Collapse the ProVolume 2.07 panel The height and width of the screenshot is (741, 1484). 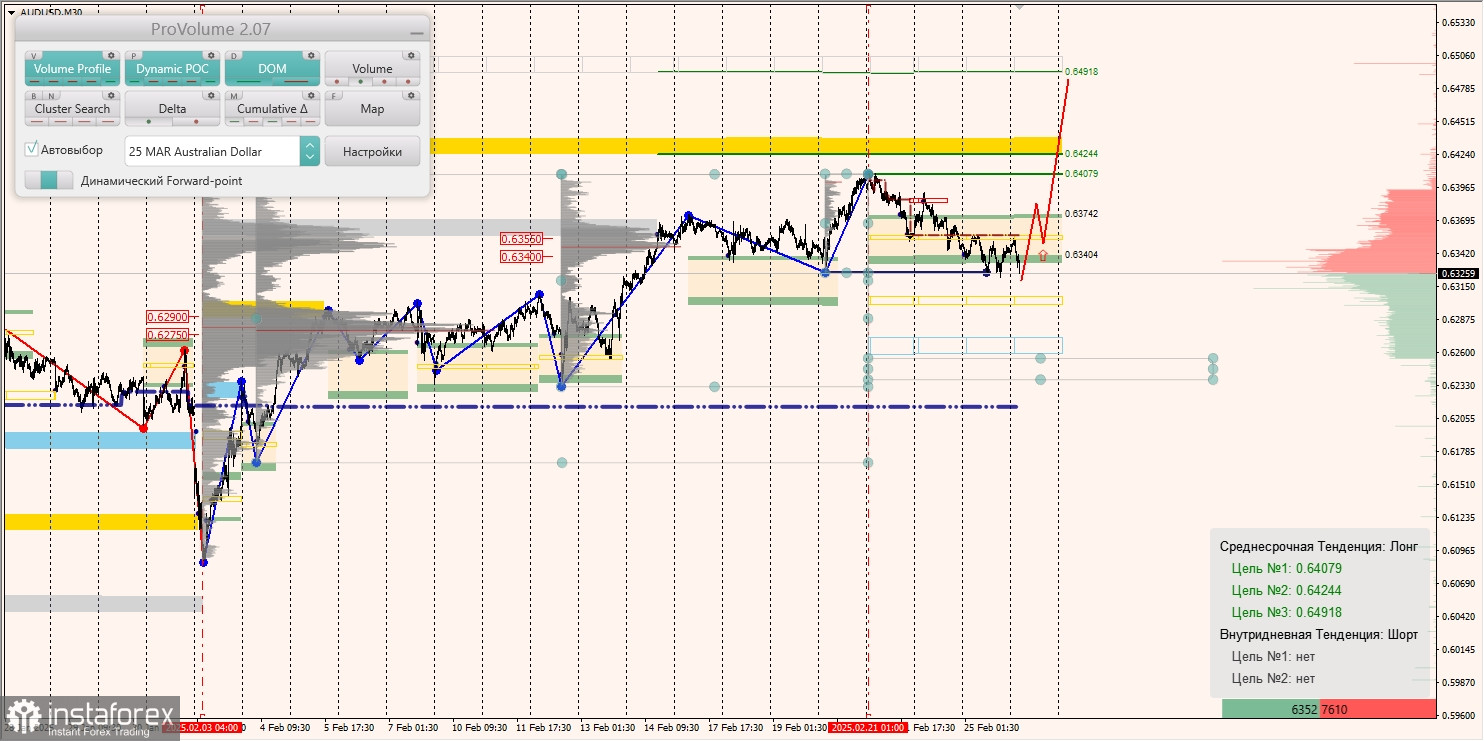tap(416, 31)
